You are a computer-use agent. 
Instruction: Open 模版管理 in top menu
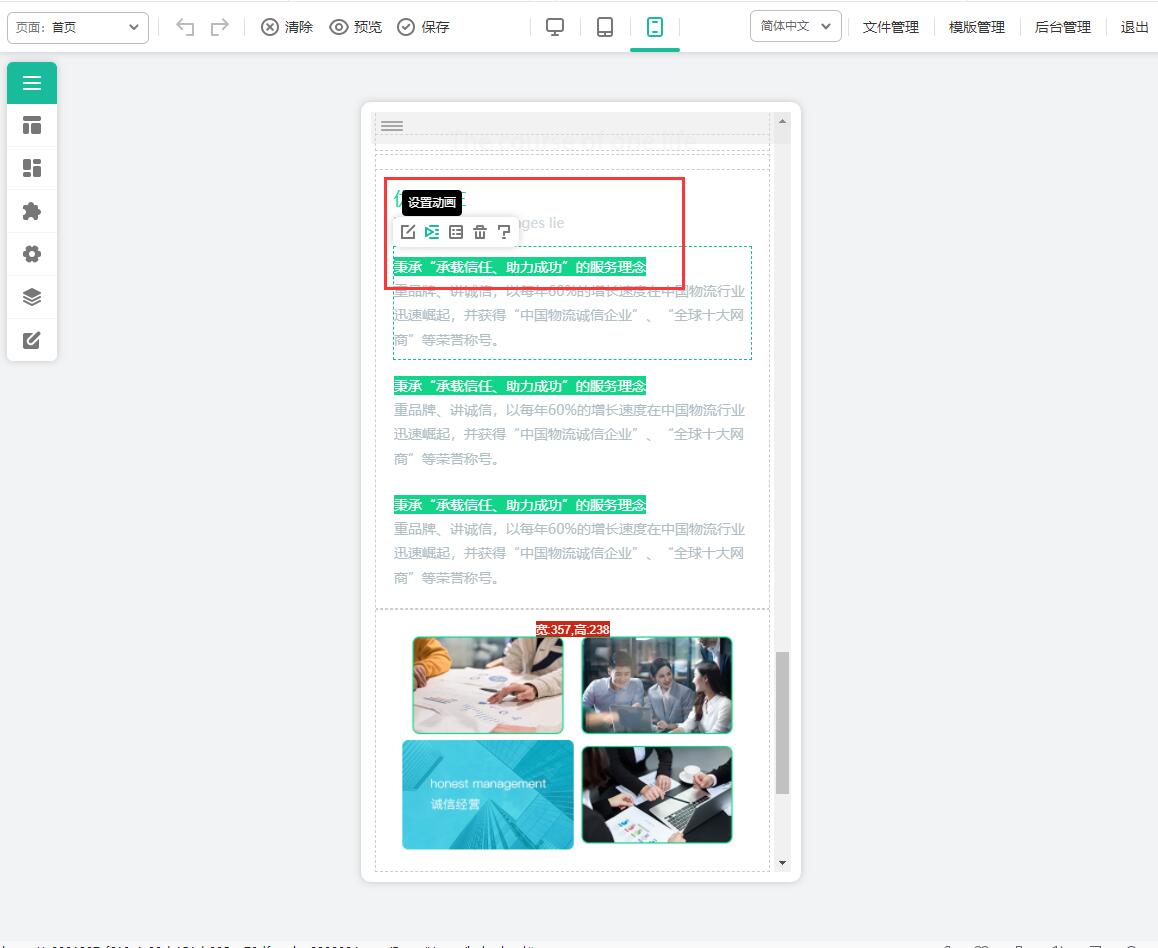(x=976, y=27)
